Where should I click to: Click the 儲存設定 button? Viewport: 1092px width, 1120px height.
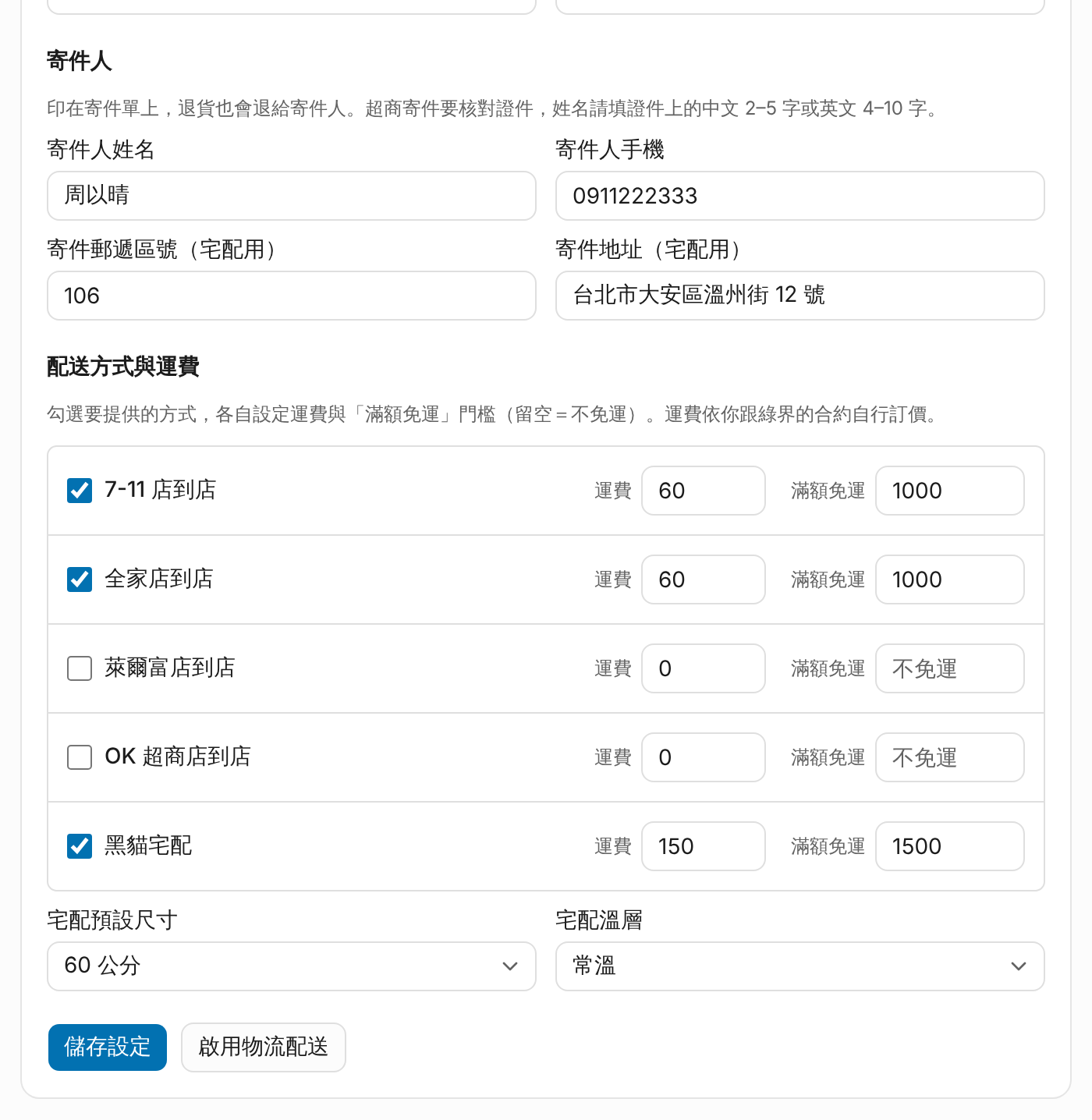coord(108,1047)
